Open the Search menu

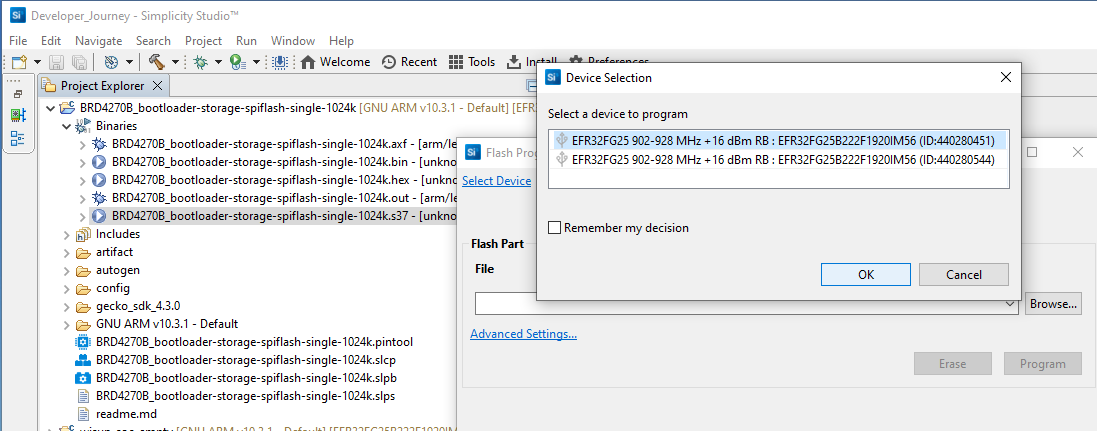(x=153, y=41)
